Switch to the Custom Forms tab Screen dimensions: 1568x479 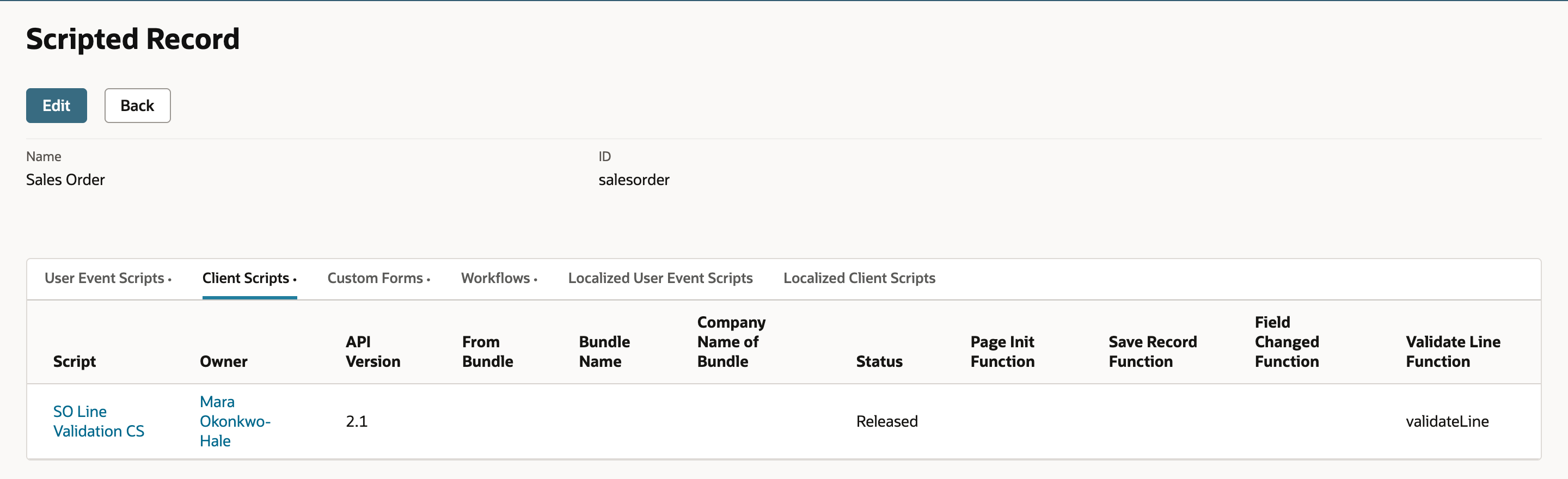378,278
